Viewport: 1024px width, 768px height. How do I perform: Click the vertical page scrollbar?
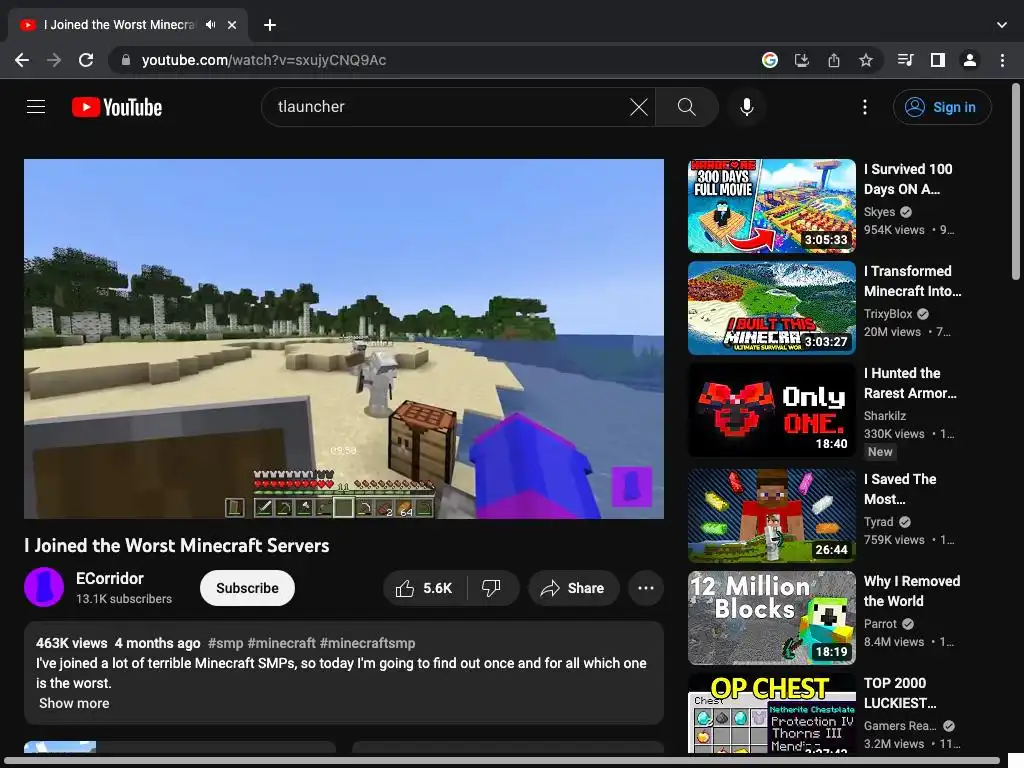(1016, 182)
